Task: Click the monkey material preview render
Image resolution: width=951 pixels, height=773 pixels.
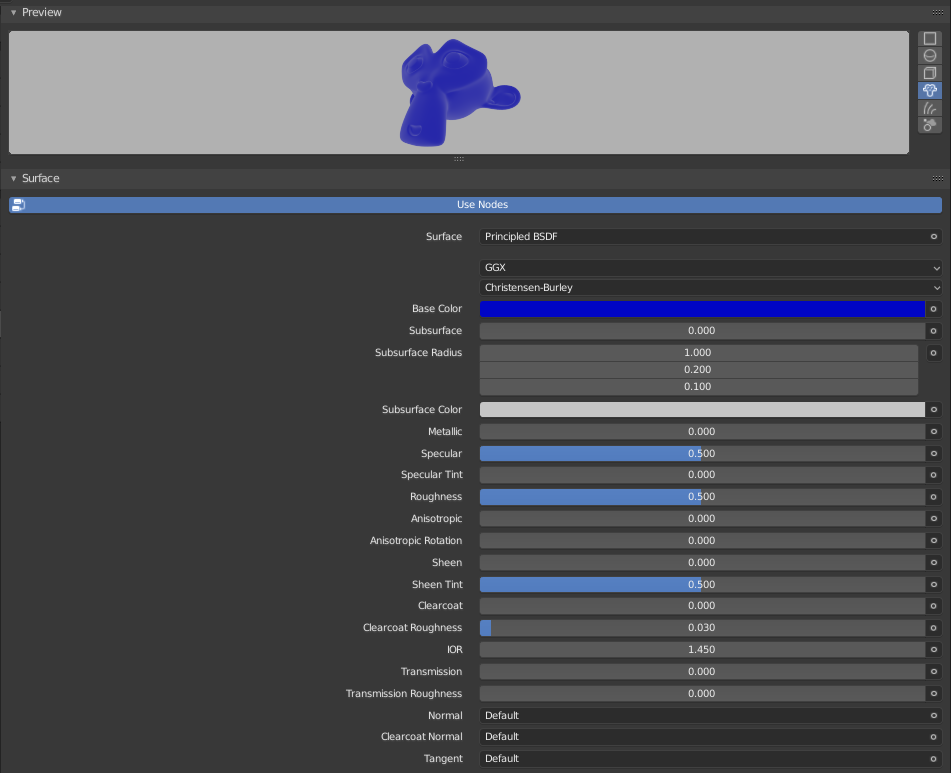Action: 460,93
